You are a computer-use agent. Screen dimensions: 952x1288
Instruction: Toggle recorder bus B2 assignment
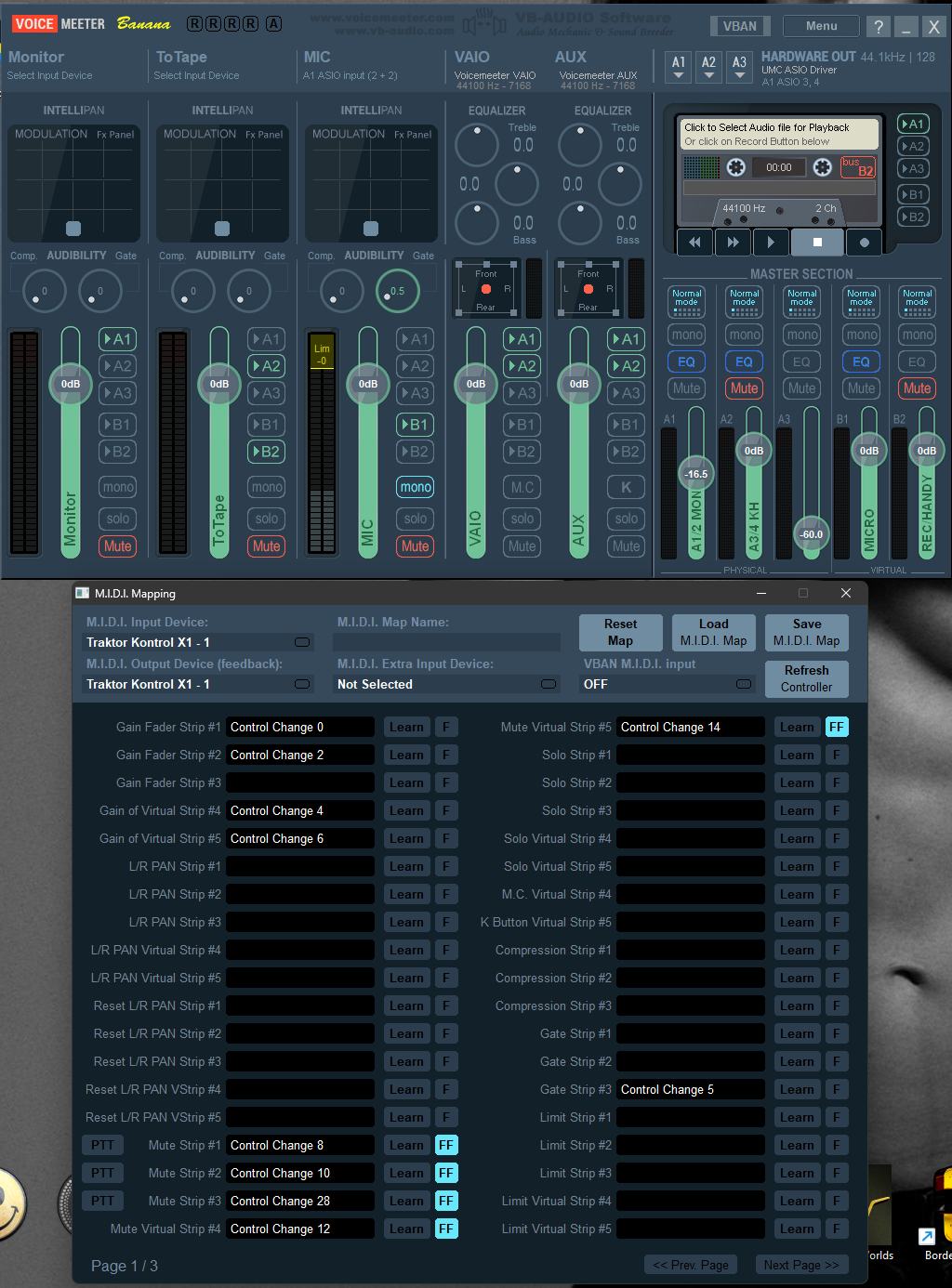click(x=913, y=217)
